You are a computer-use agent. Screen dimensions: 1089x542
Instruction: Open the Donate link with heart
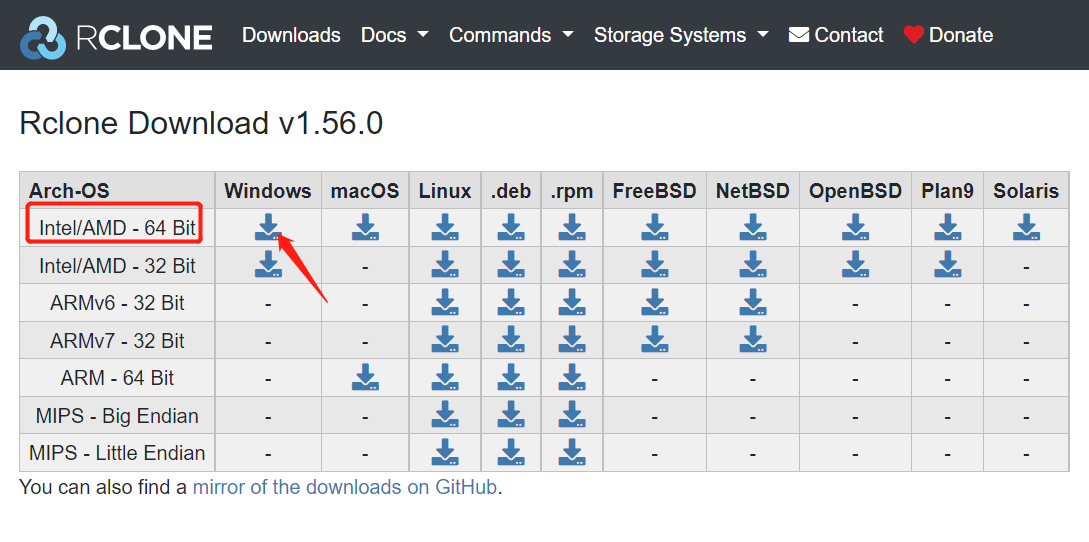coord(948,35)
